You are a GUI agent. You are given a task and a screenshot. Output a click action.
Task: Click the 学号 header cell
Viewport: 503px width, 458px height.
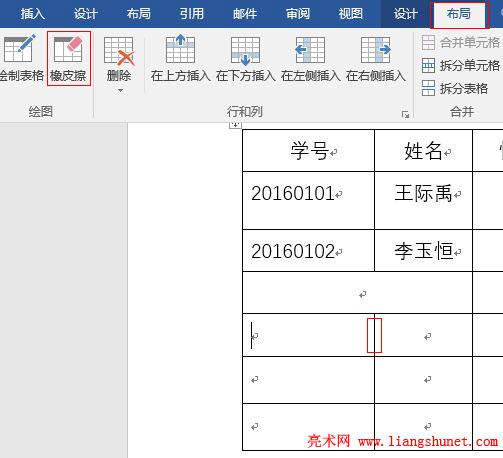pyautogui.click(x=309, y=151)
